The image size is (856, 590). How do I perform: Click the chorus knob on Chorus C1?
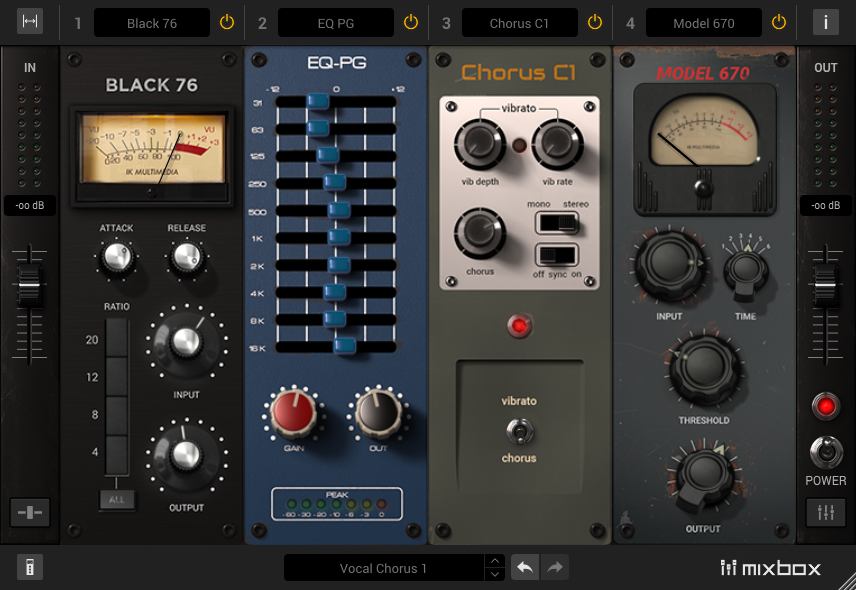480,233
